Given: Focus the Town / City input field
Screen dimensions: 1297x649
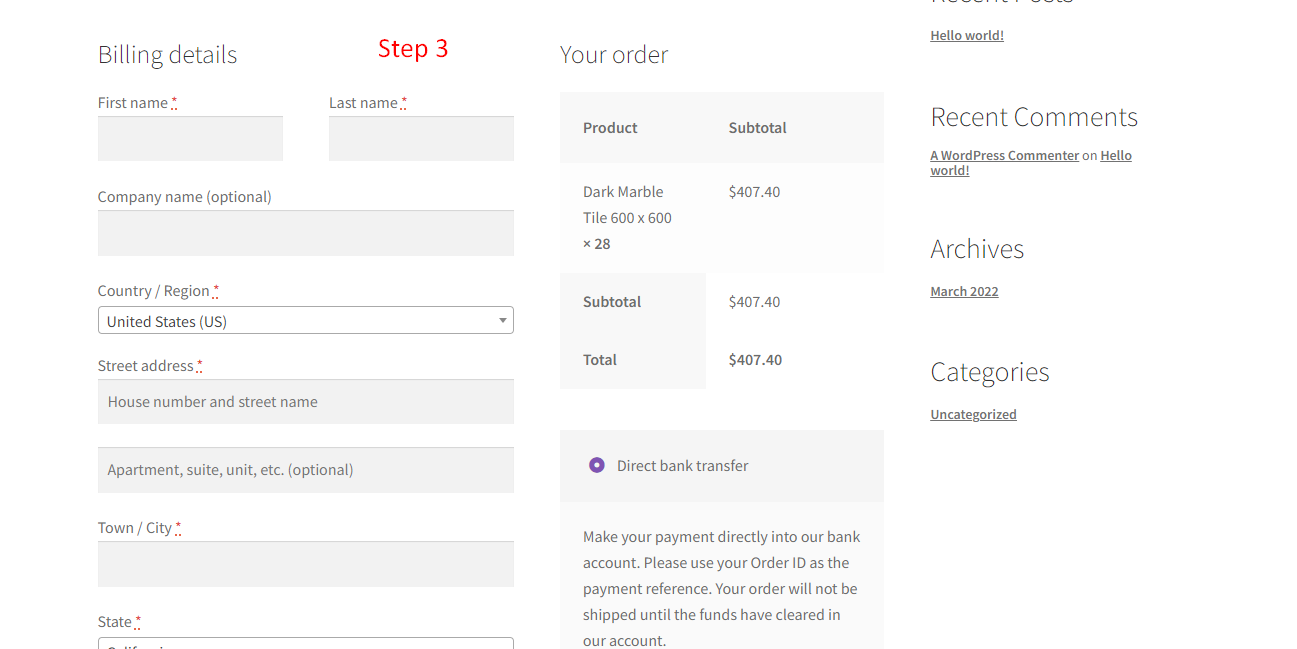Looking at the screenshot, I should [x=306, y=564].
